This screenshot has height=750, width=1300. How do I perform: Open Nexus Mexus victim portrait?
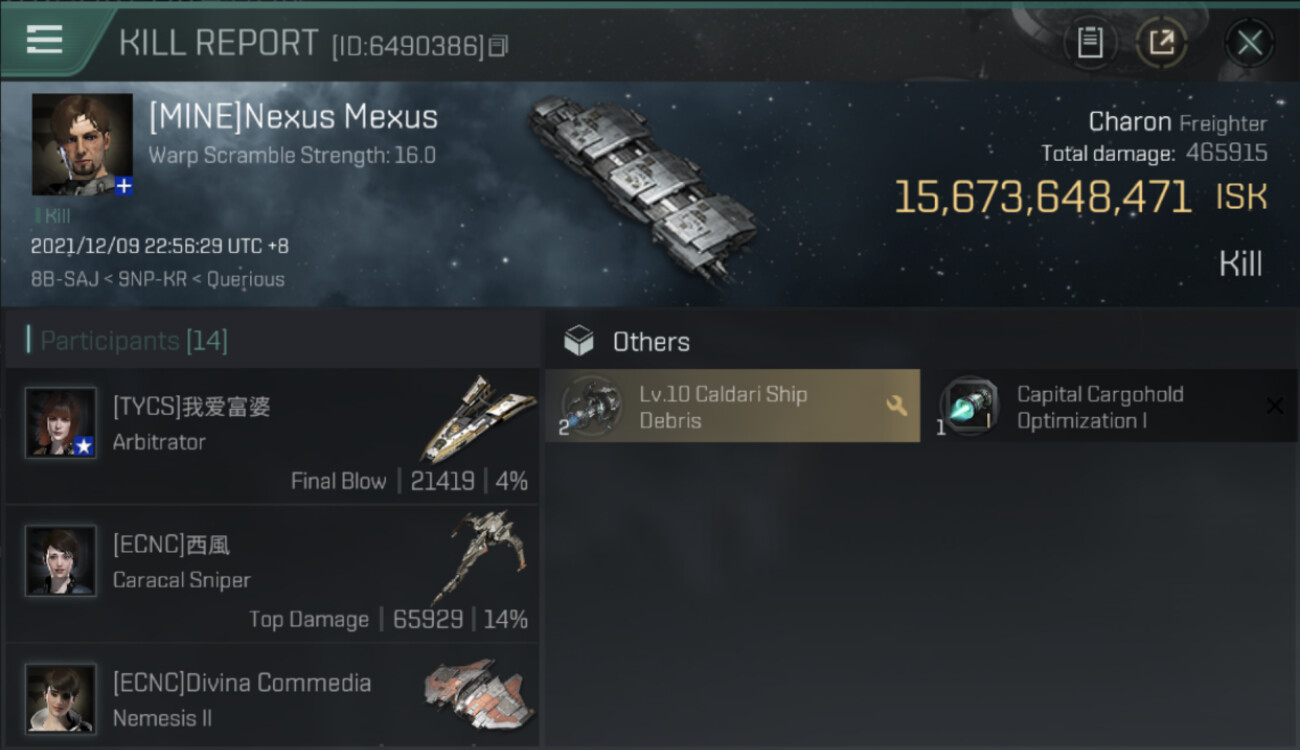(81, 144)
